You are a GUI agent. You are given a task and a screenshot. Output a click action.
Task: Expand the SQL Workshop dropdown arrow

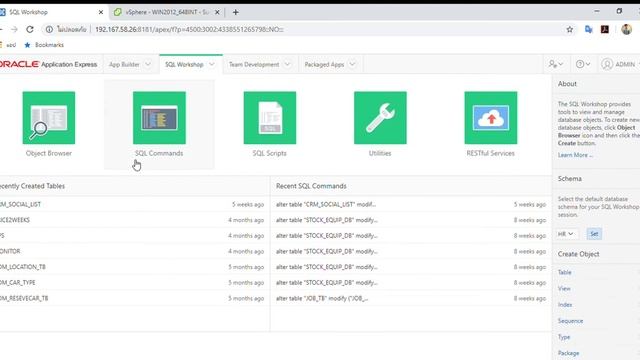pos(211,64)
